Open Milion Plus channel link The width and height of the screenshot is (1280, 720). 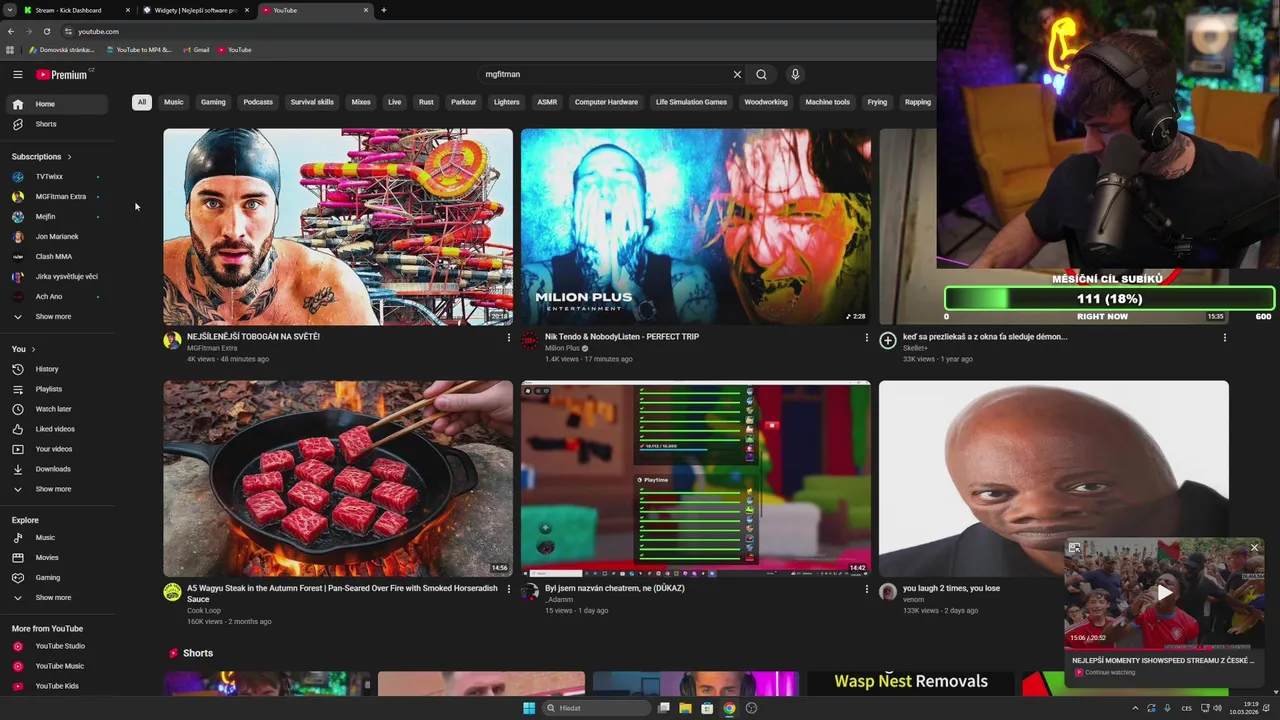563,348
